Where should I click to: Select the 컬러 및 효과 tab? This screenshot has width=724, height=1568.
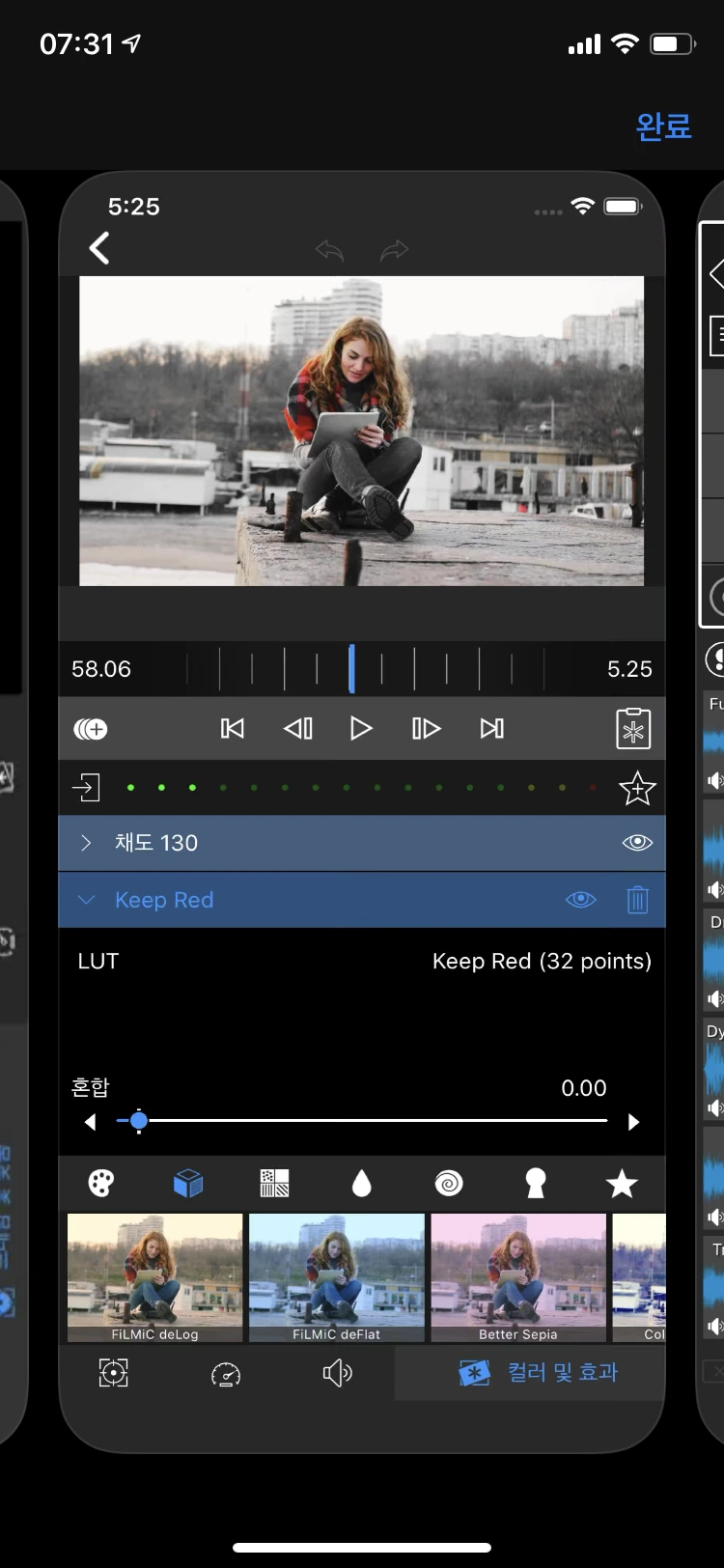pyautogui.click(x=530, y=1372)
